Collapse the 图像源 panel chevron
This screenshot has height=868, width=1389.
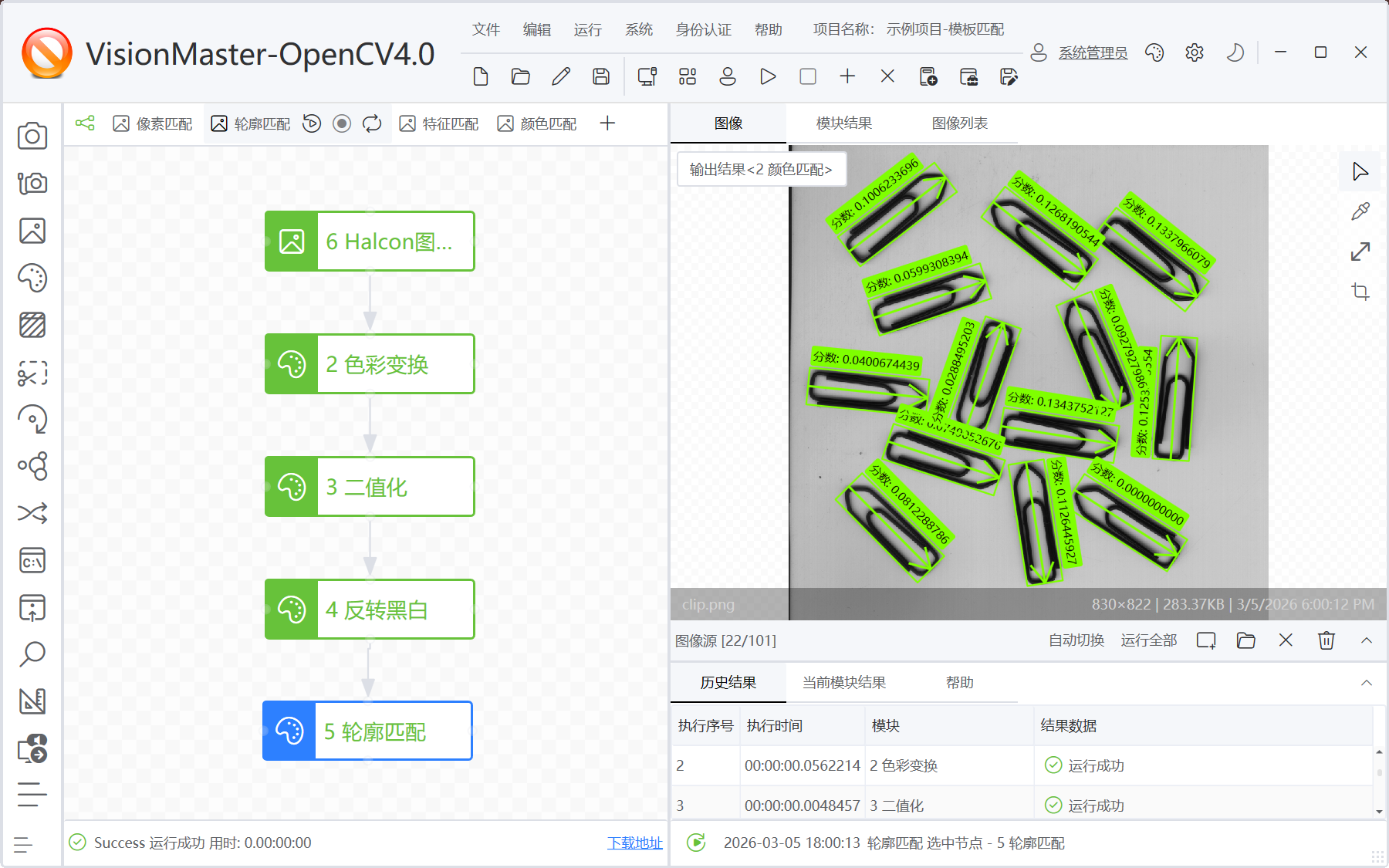[x=1367, y=640]
